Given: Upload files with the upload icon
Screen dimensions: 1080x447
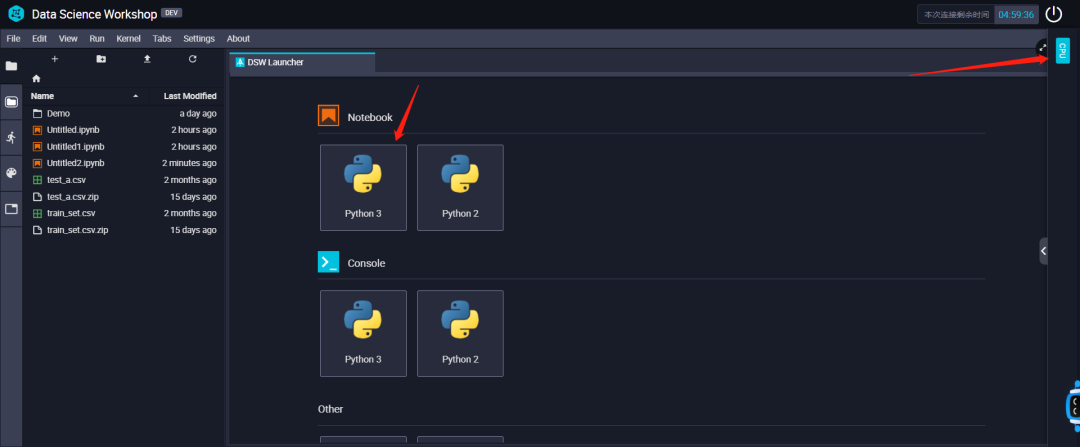Looking at the screenshot, I should [147, 59].
